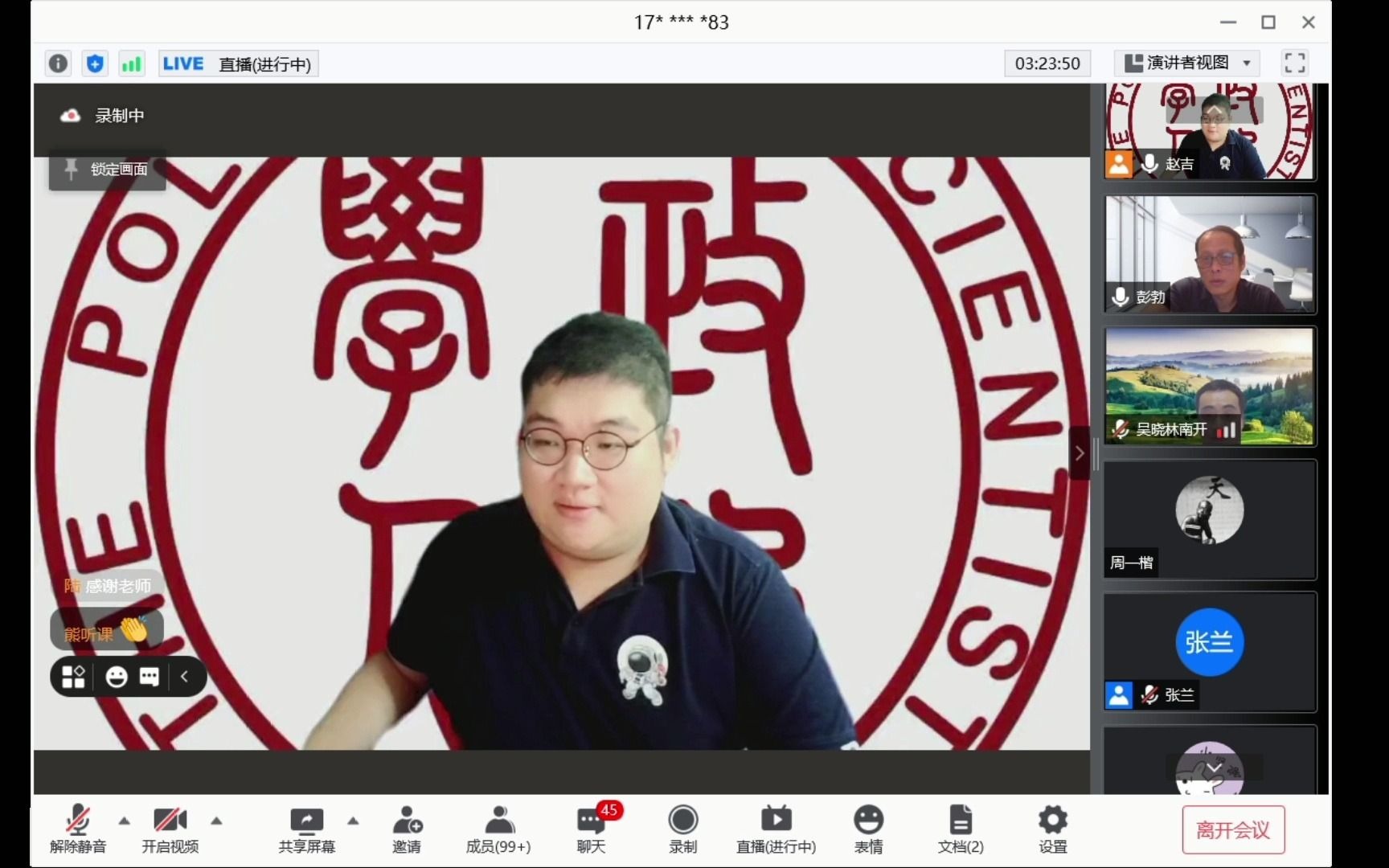Select 吴晓林南开's volume level indicator
Image resolution: width=1389 pixels, height=868 pixels.
coord(1227,430)
